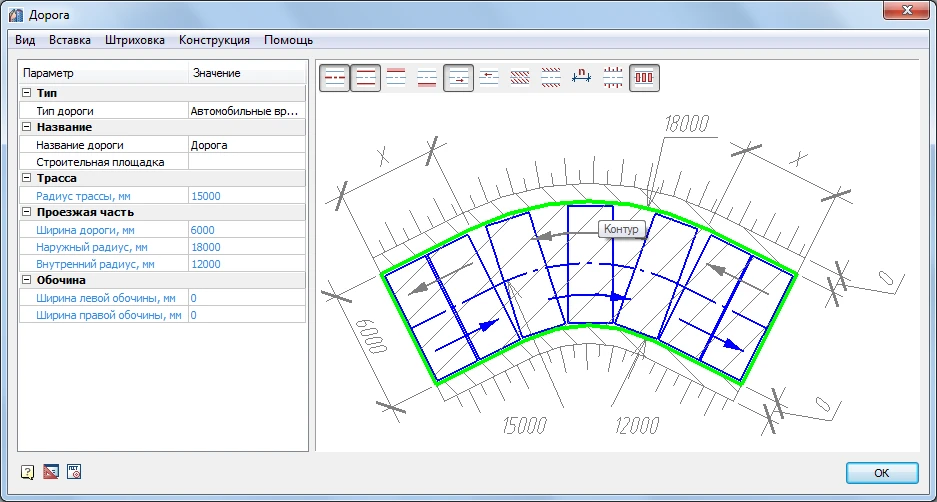Collapse the Проезжая часть section
Screen dimensions: 937x502
point(26,212)
